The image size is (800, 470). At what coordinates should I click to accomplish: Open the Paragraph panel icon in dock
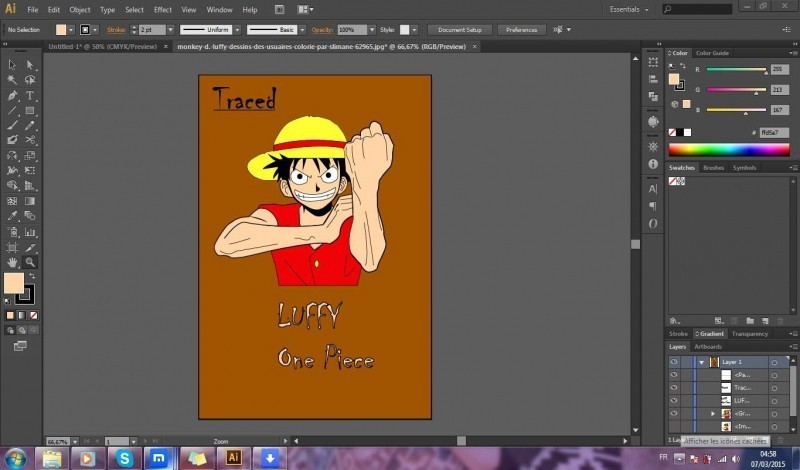pos(653,206)
